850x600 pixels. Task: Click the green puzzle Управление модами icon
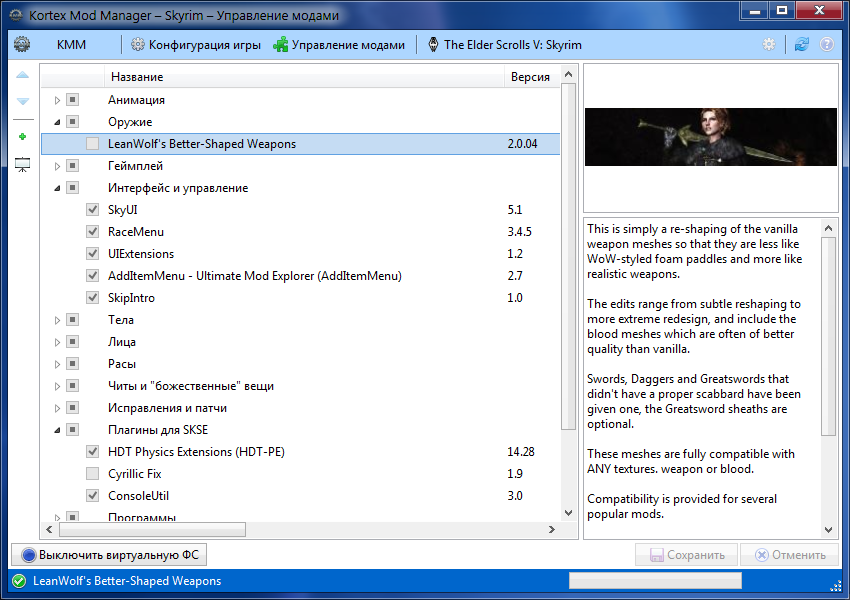[x=280, y=44]
